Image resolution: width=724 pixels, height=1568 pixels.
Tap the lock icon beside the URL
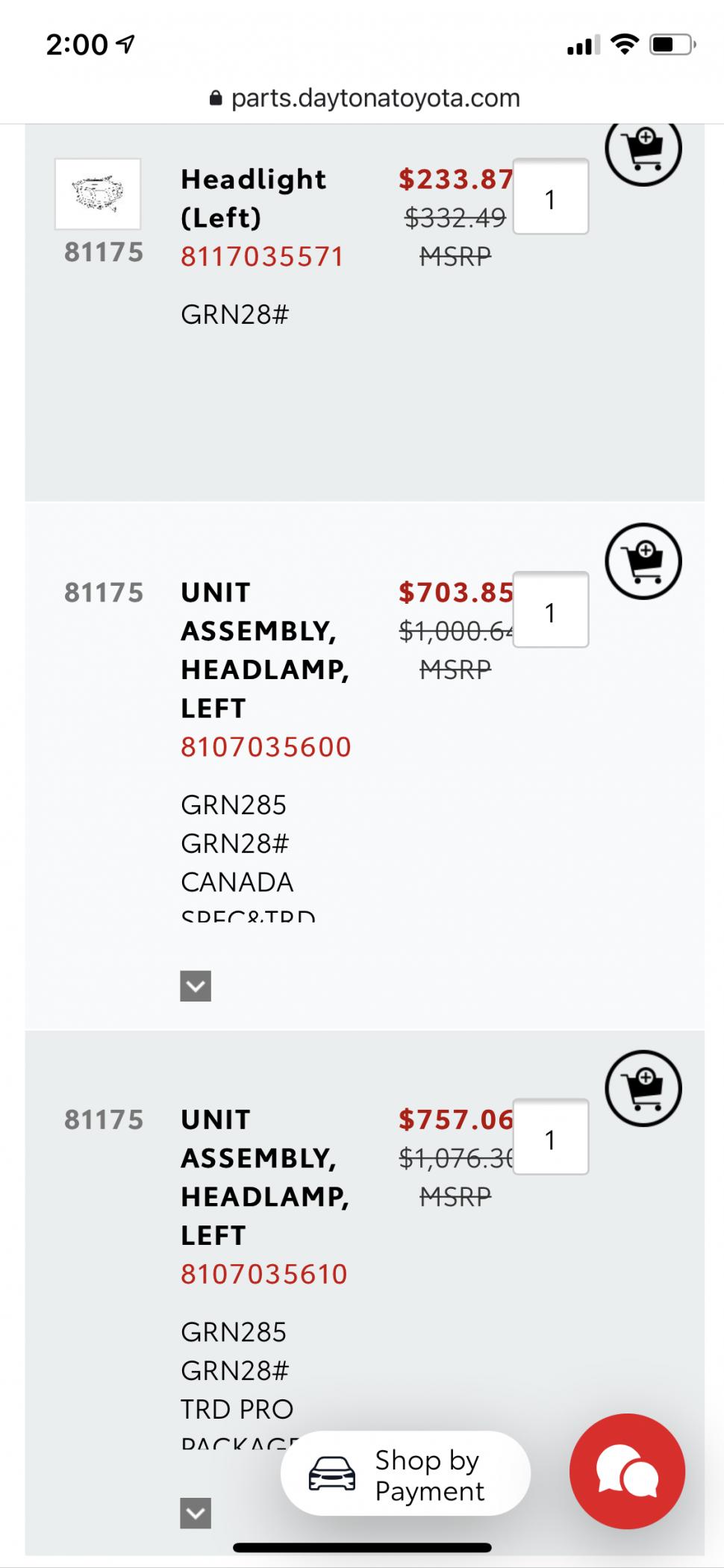click(216, 99)
